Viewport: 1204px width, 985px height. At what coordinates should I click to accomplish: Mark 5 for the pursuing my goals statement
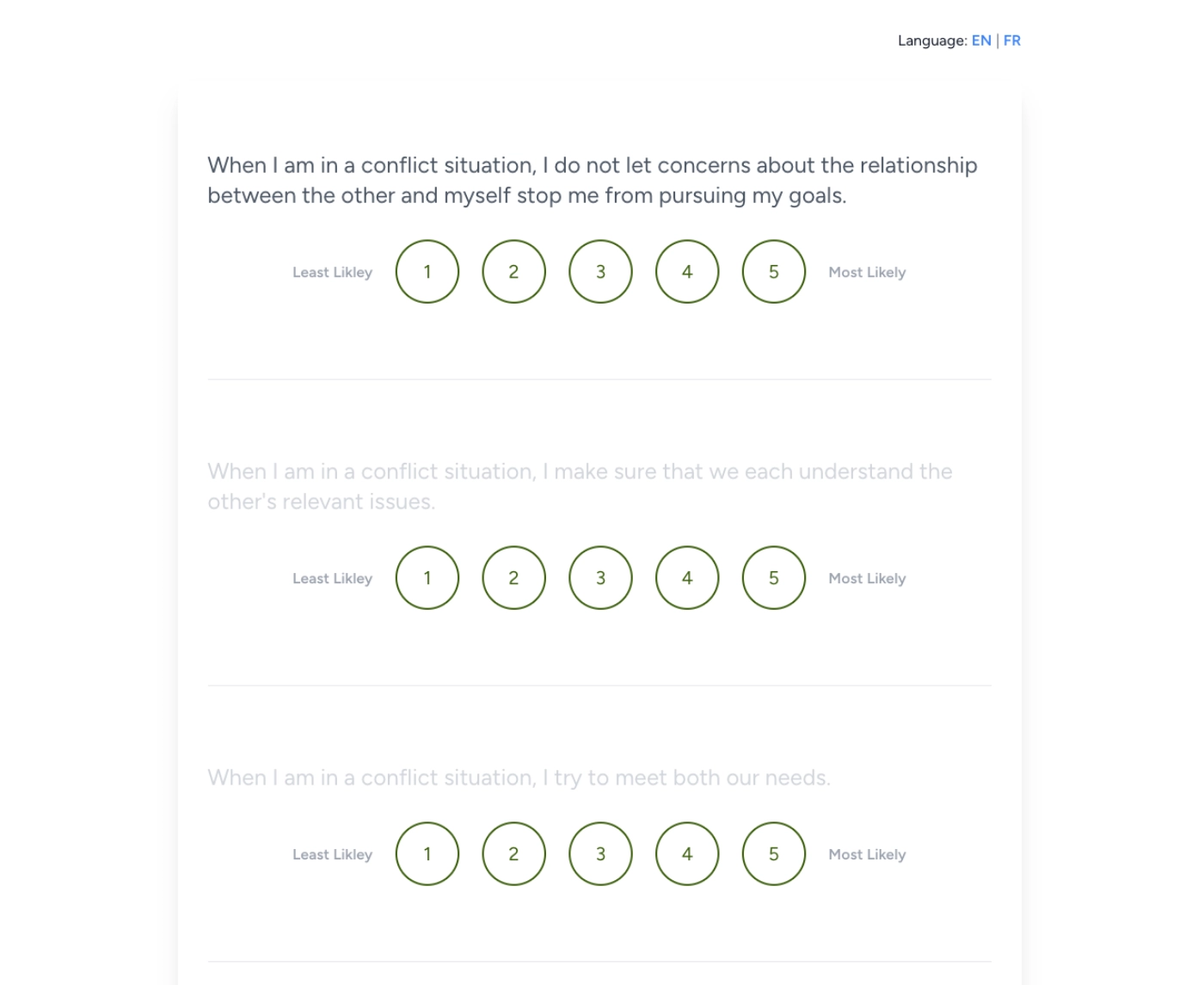[774, 272]
